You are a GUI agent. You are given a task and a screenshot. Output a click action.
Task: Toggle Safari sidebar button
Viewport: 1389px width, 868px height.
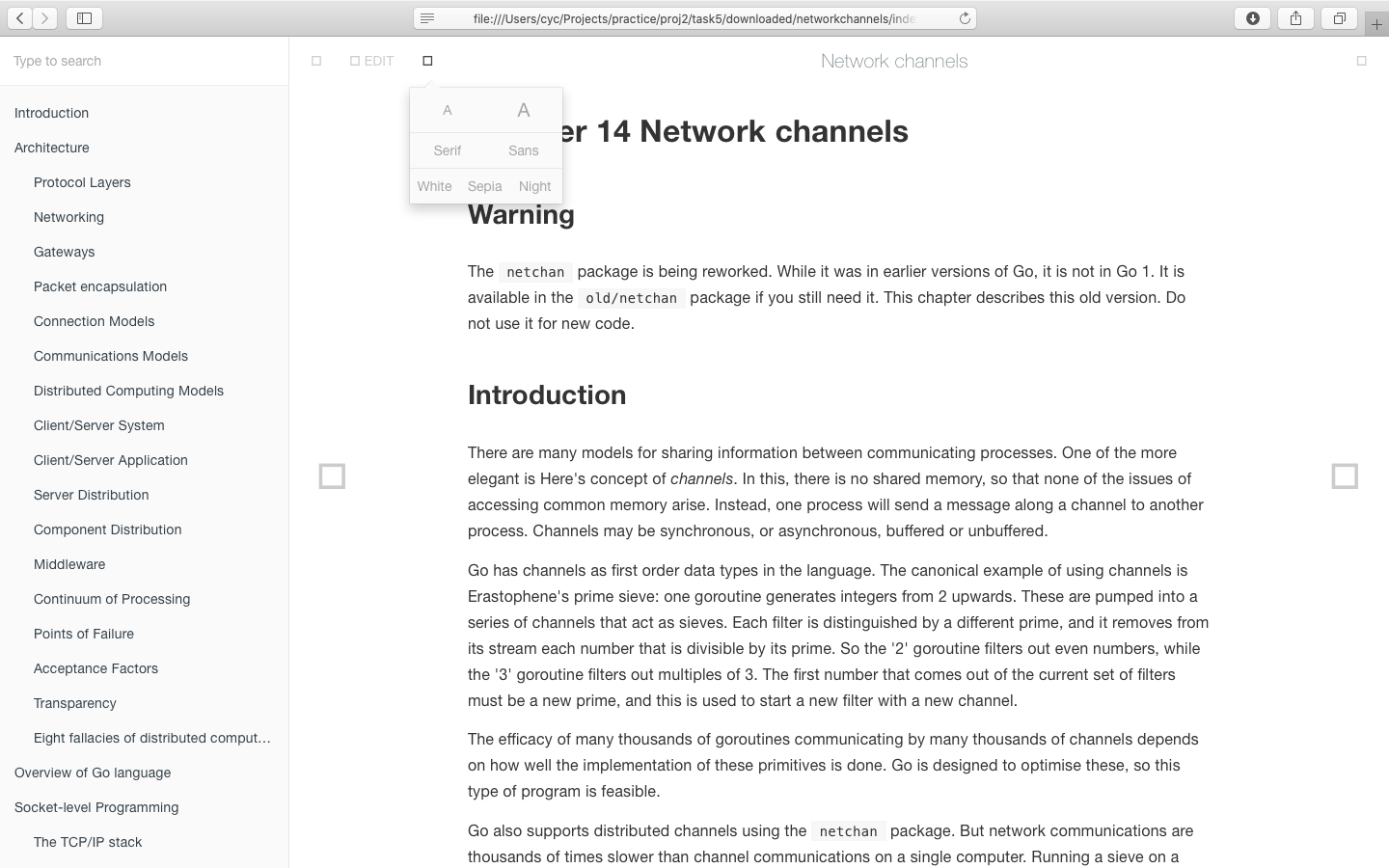(x=84, y=18)
